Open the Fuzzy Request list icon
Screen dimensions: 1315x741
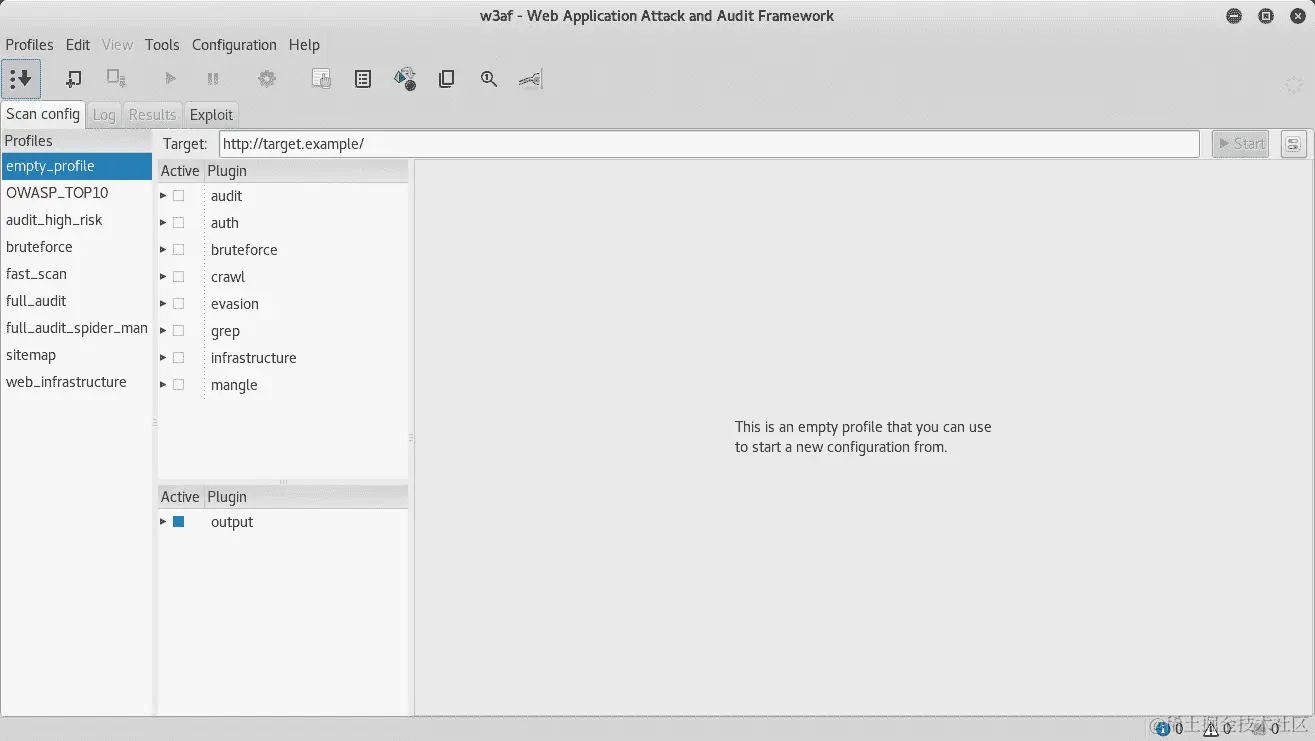363,79
